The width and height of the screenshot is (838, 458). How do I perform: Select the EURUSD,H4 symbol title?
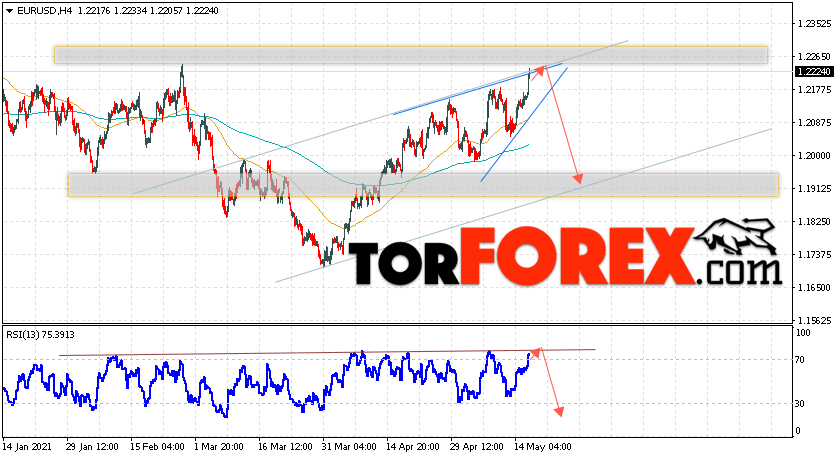(x=44, y=10)
